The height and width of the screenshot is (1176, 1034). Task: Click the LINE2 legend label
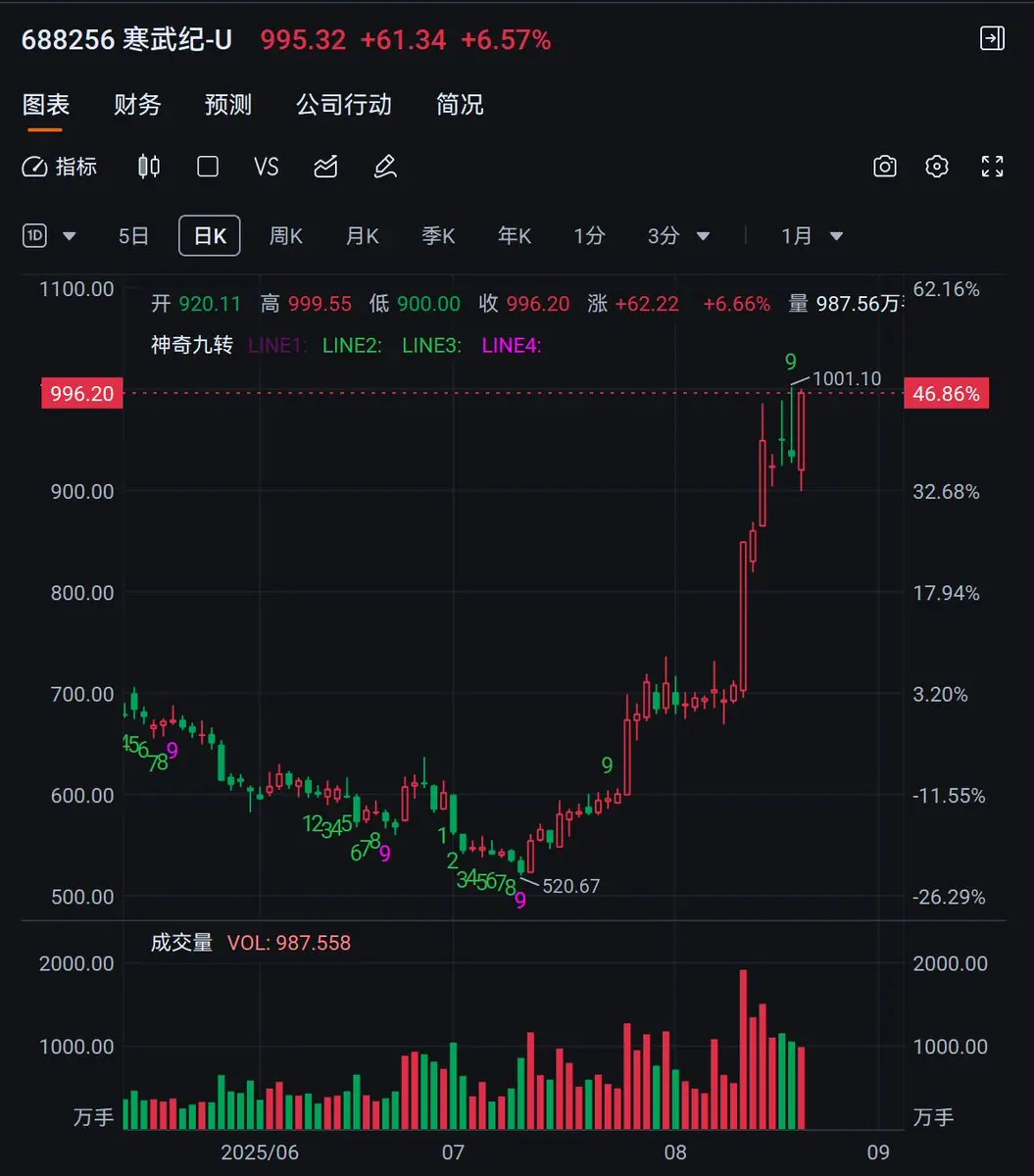[352, 345]
